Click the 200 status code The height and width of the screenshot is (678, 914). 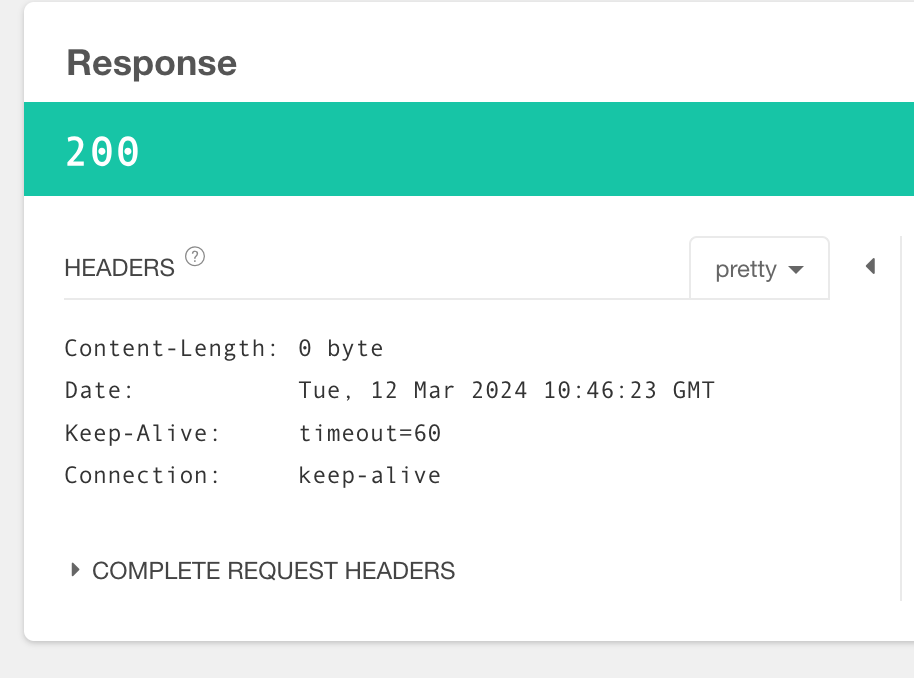click(103, 152)
